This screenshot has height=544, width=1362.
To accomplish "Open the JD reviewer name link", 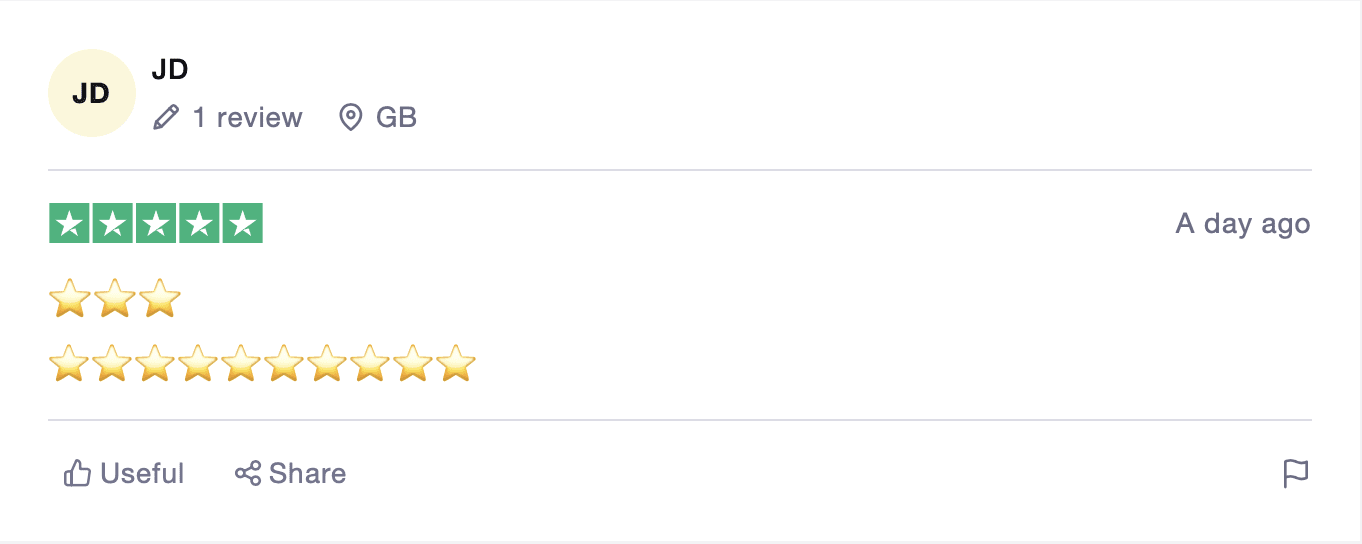I will click(170, 70).
